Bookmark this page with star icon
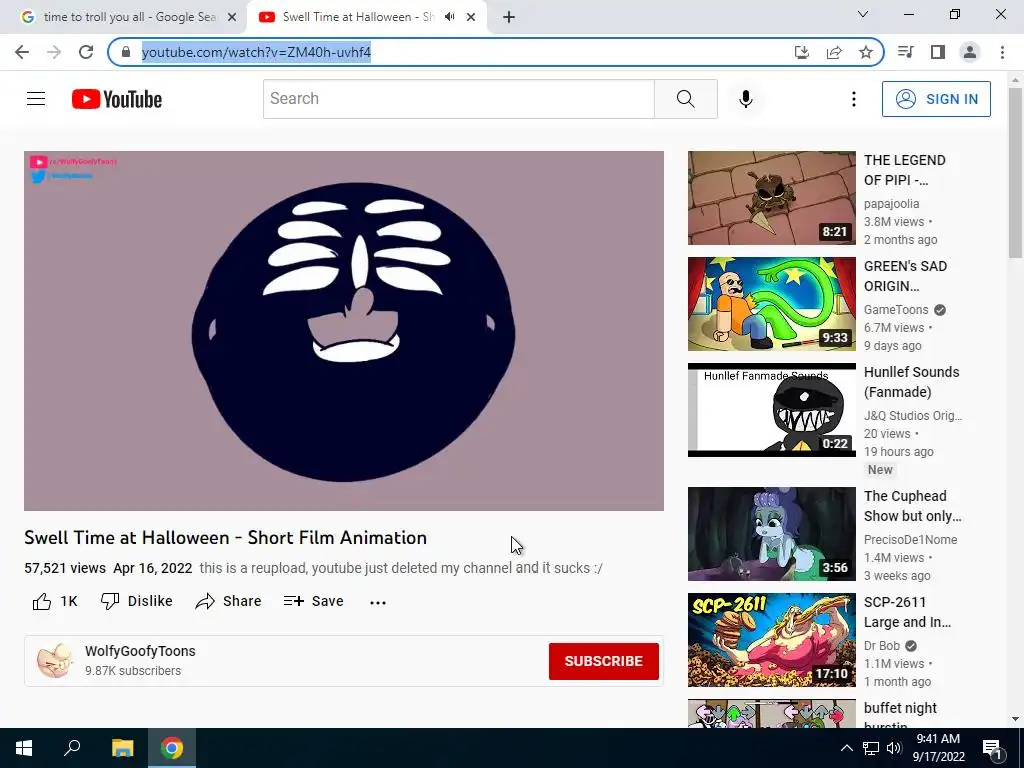 pos(866,52)
